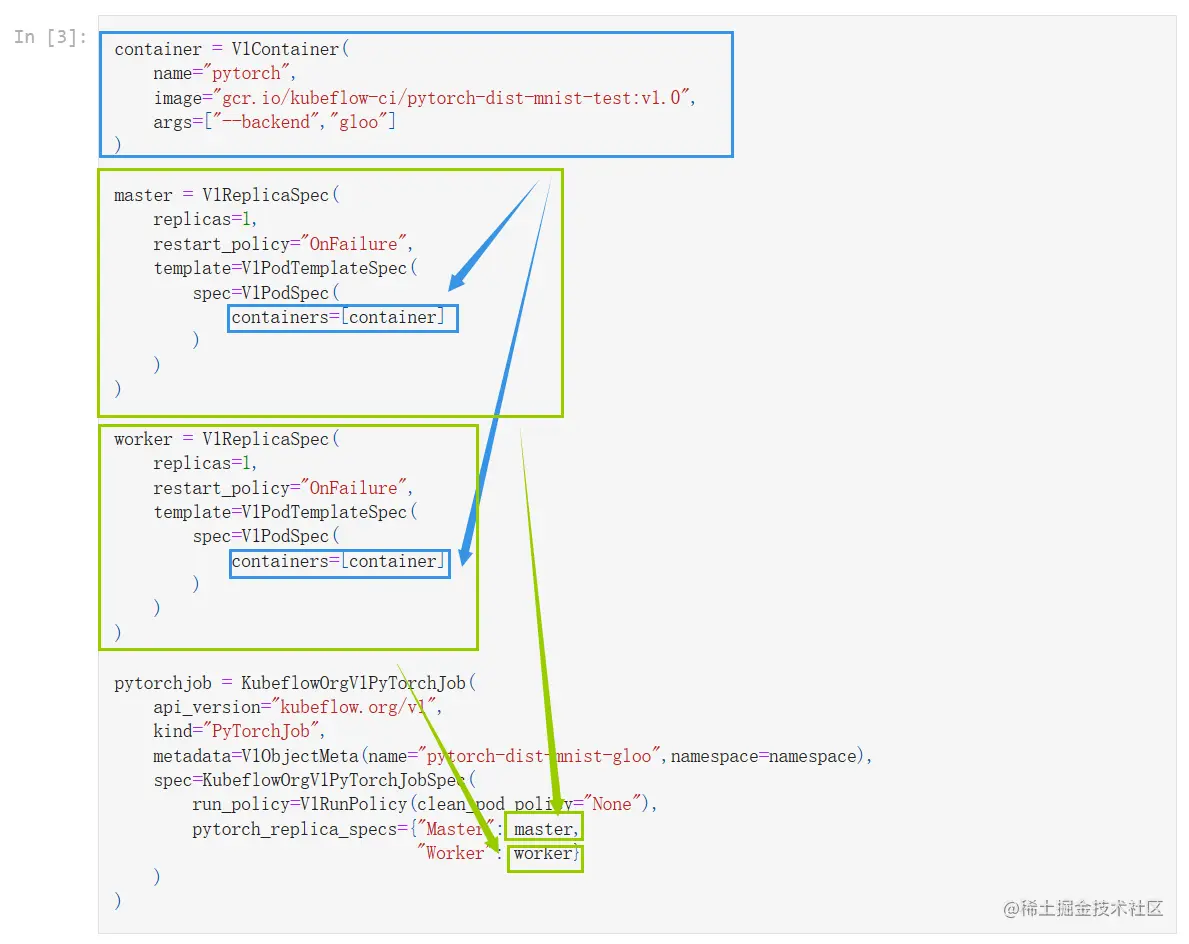Image resolution: width=1189 pixels, height=944 pixels.
Task: Click the spec=KubeflowOrgV1PyTorchJobSpec( line
Action: 315,779
